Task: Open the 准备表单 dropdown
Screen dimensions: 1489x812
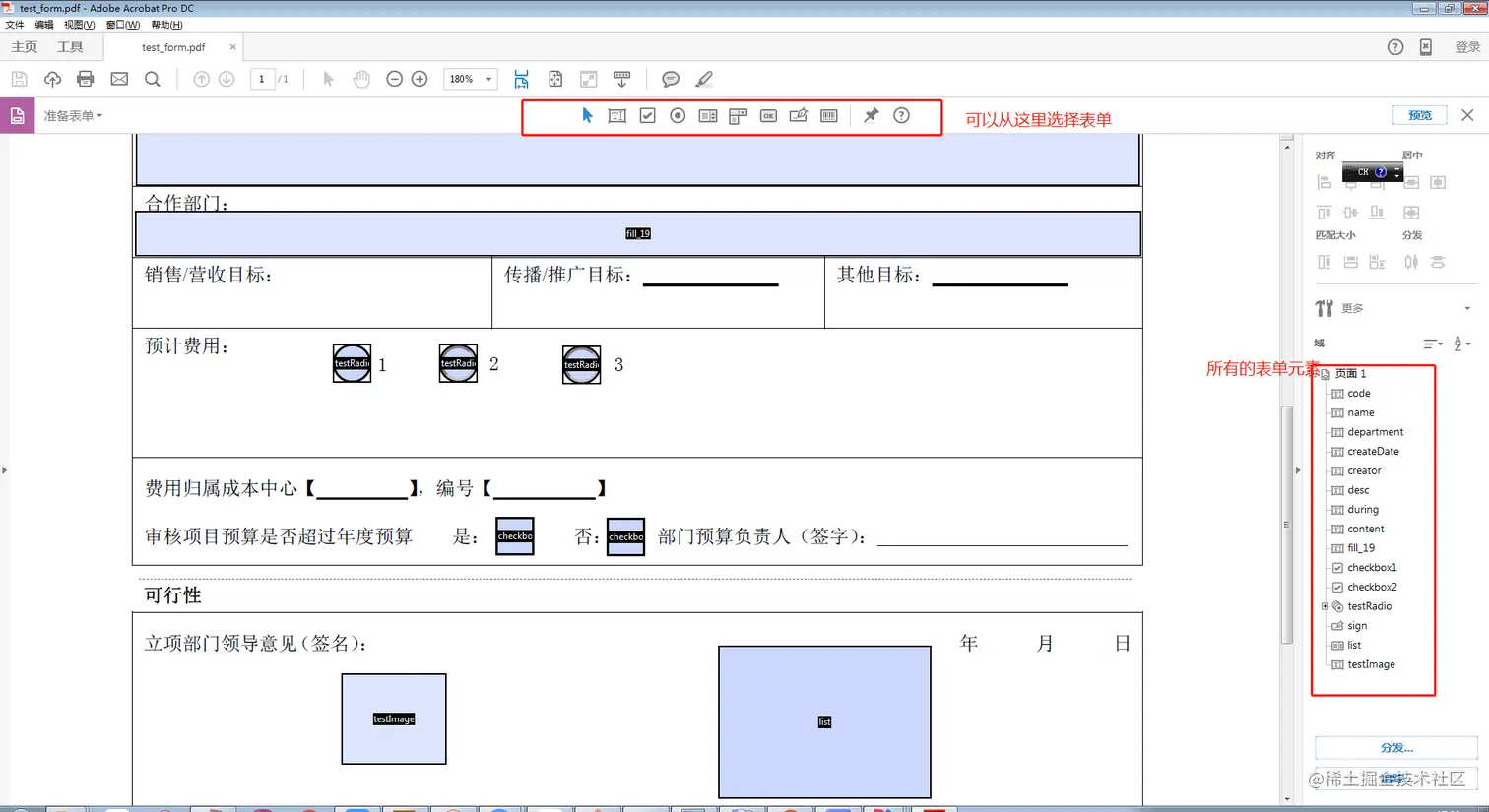Action: tap(73, 116)
